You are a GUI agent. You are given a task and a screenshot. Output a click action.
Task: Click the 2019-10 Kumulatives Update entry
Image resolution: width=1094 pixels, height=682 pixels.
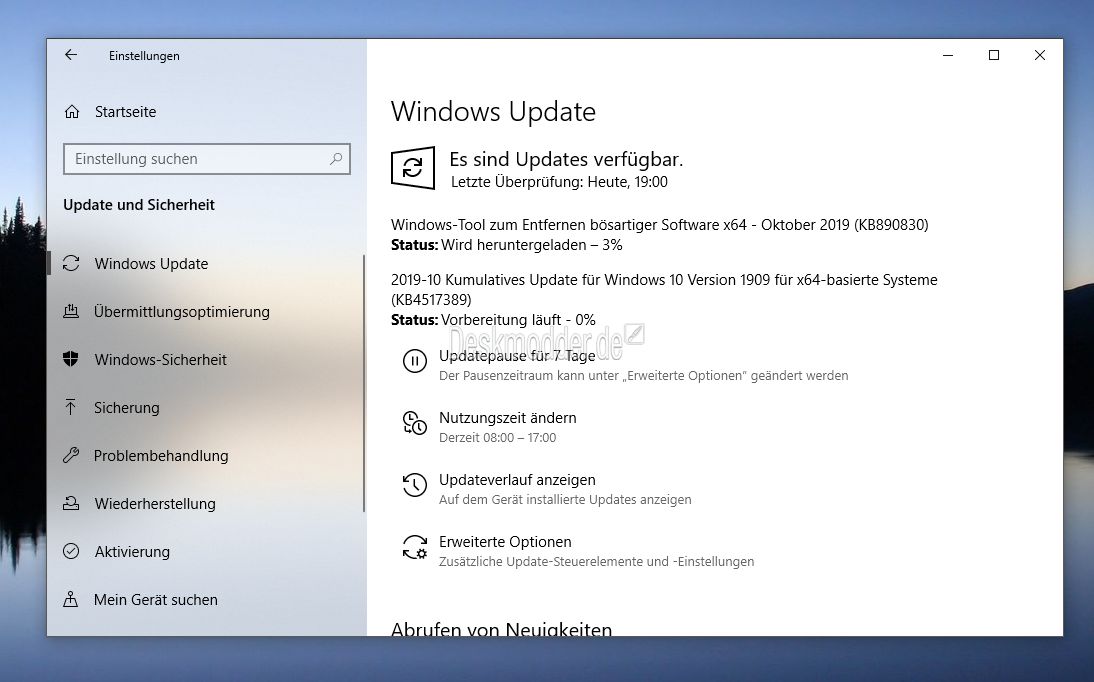[x=664, y=290]
